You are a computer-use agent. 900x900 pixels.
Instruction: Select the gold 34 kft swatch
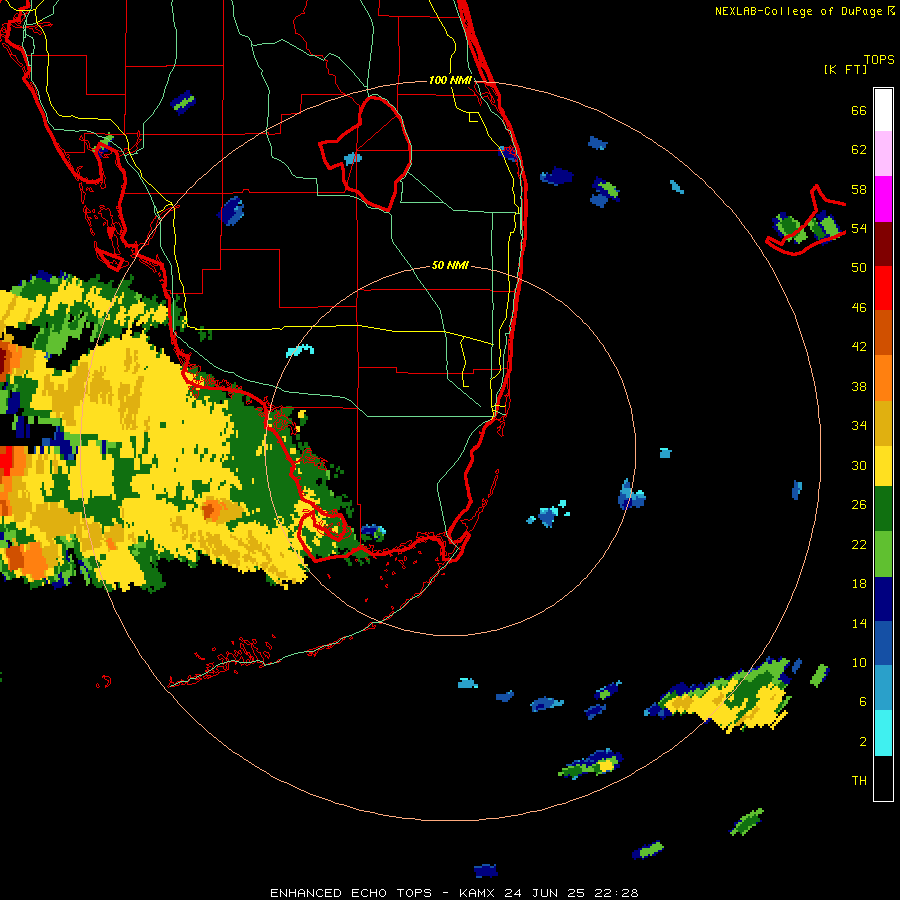coord(883,423)
